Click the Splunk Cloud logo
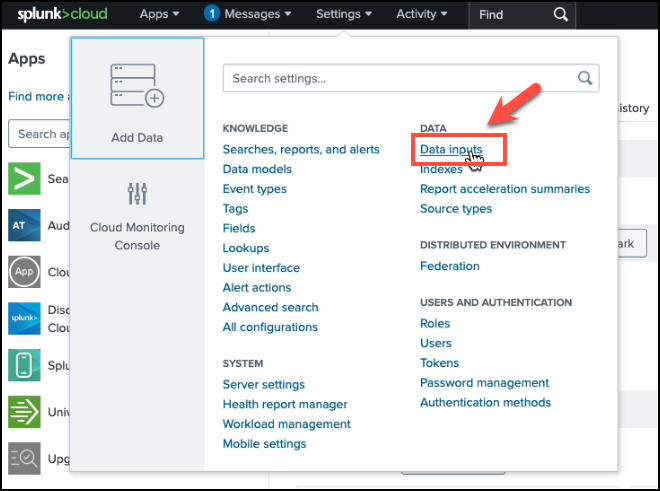 [61, 14]
